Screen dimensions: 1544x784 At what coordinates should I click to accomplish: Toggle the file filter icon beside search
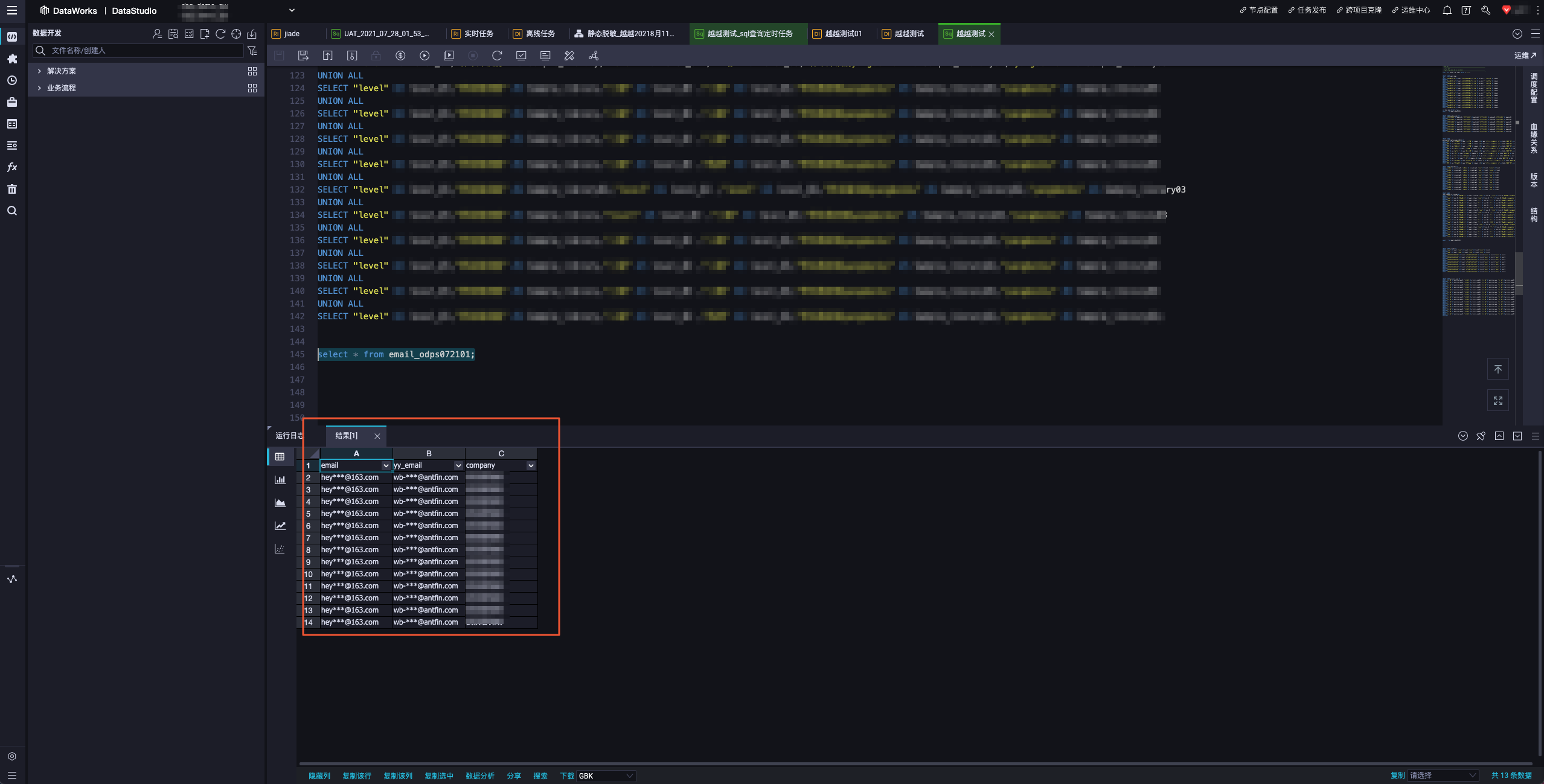(x=252, y=51)
